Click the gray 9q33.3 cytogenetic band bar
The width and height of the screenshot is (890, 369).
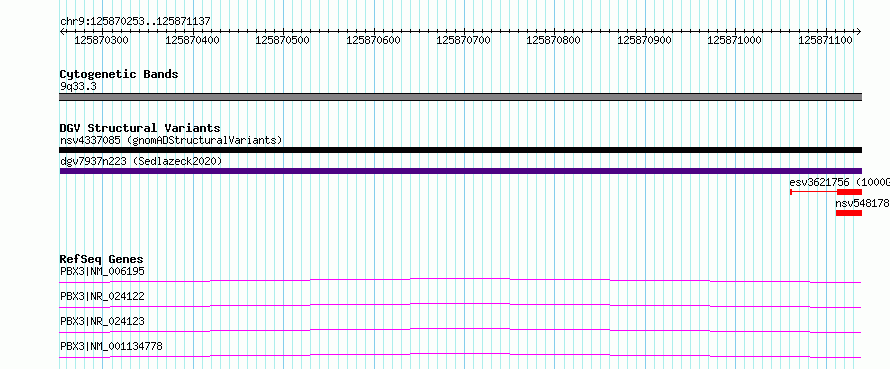[460, 97]
